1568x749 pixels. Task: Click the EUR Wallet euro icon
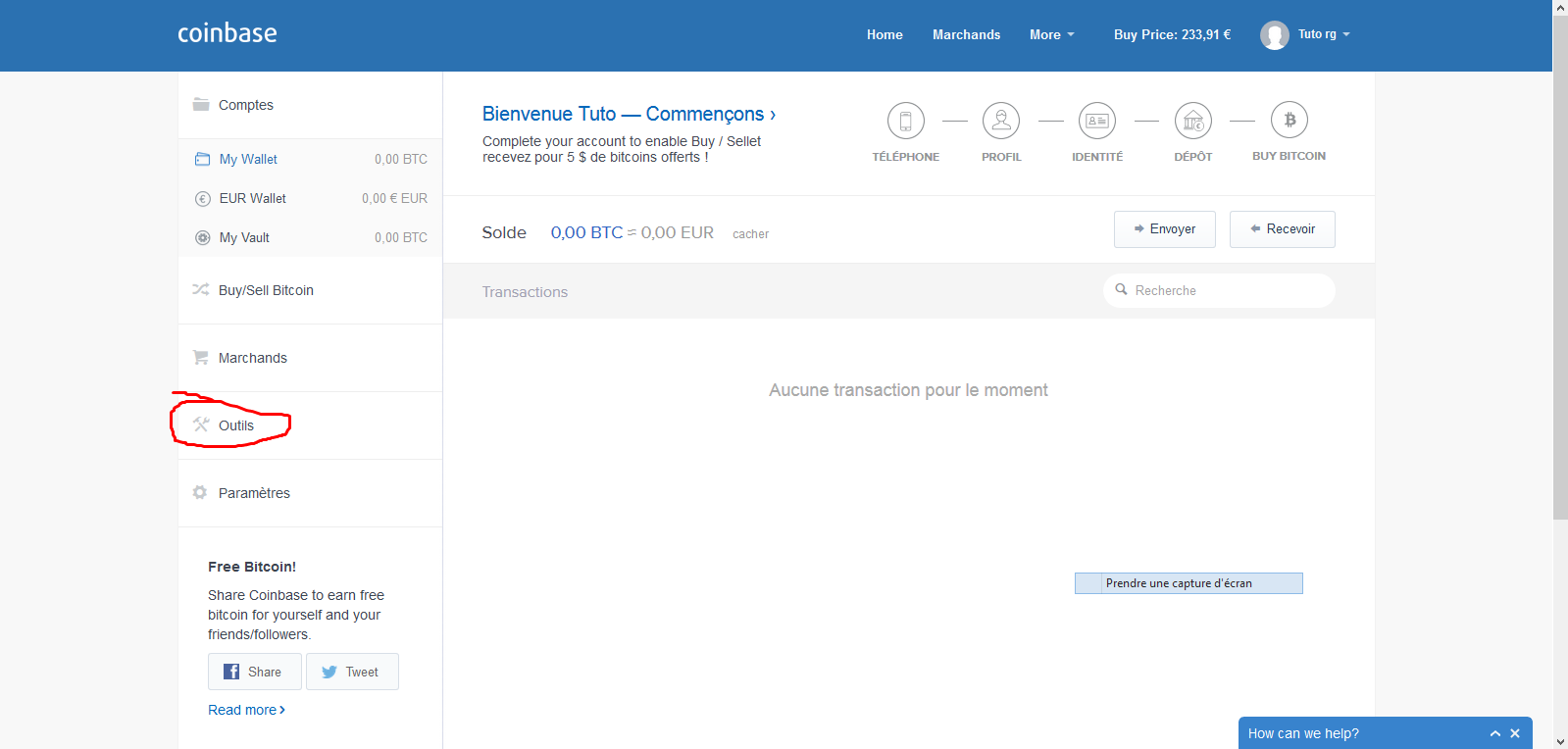(x=203, y=198)
